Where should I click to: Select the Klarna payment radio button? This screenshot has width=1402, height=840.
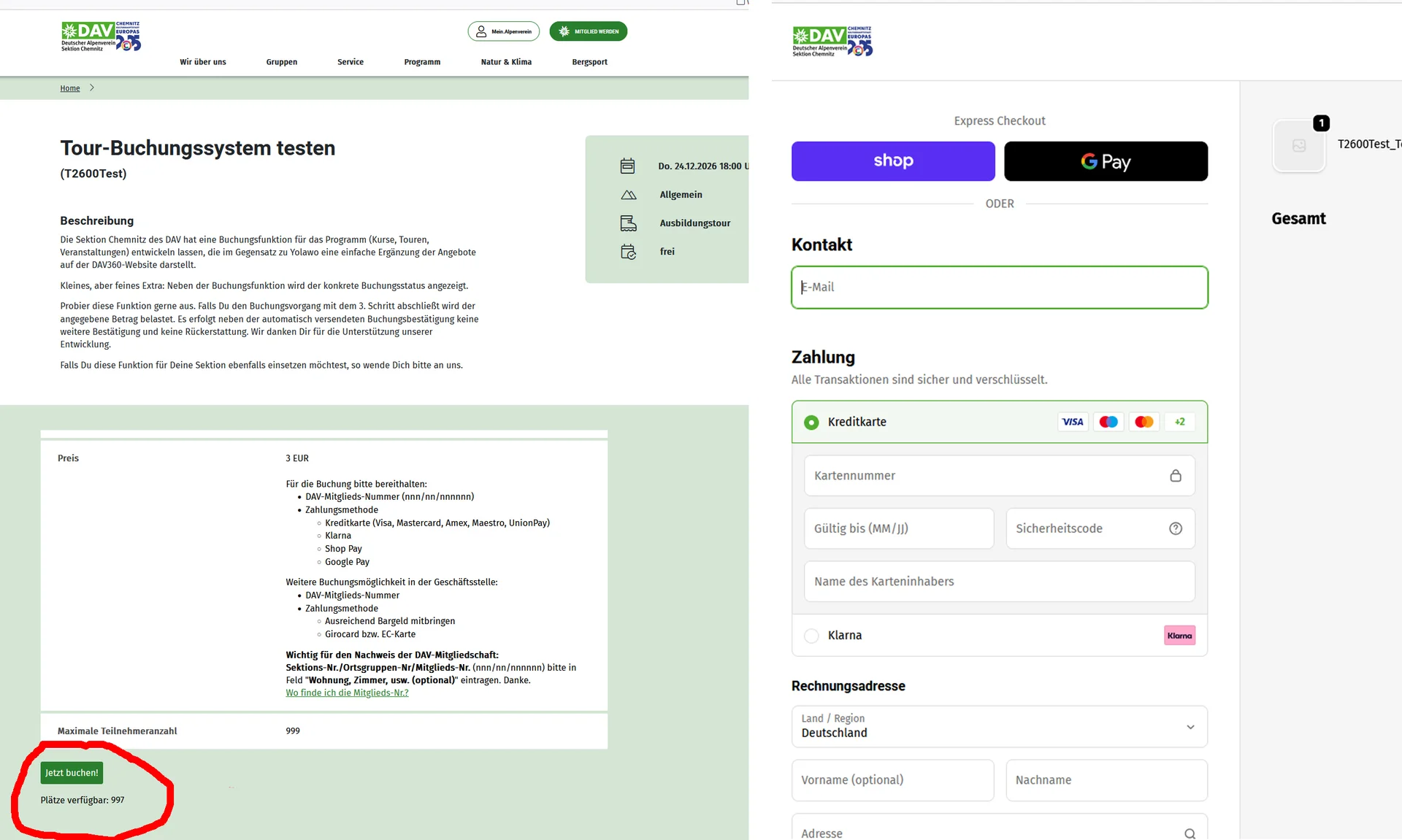click(811, 636)
